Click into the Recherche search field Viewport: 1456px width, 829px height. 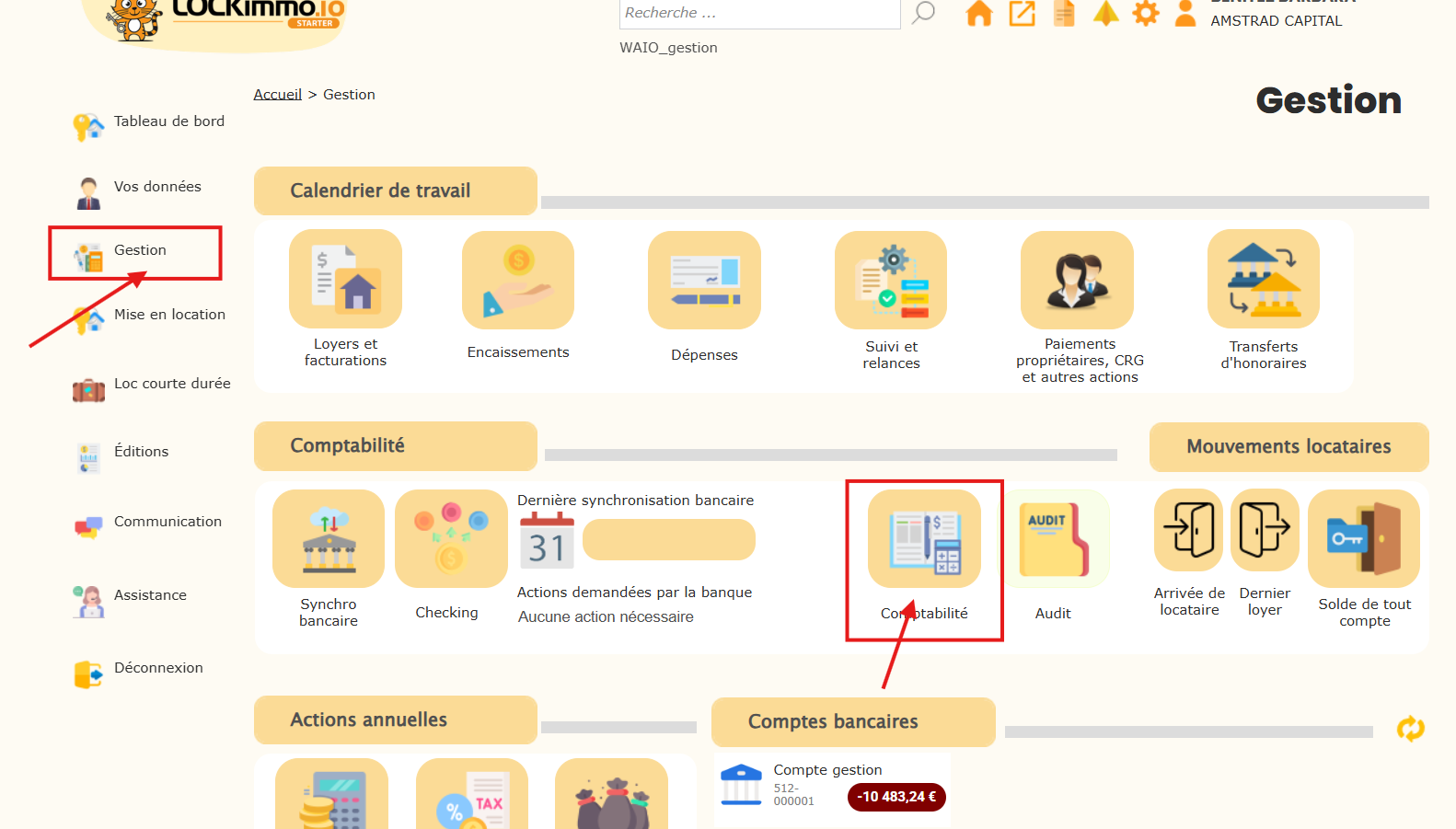pos(759,13)
